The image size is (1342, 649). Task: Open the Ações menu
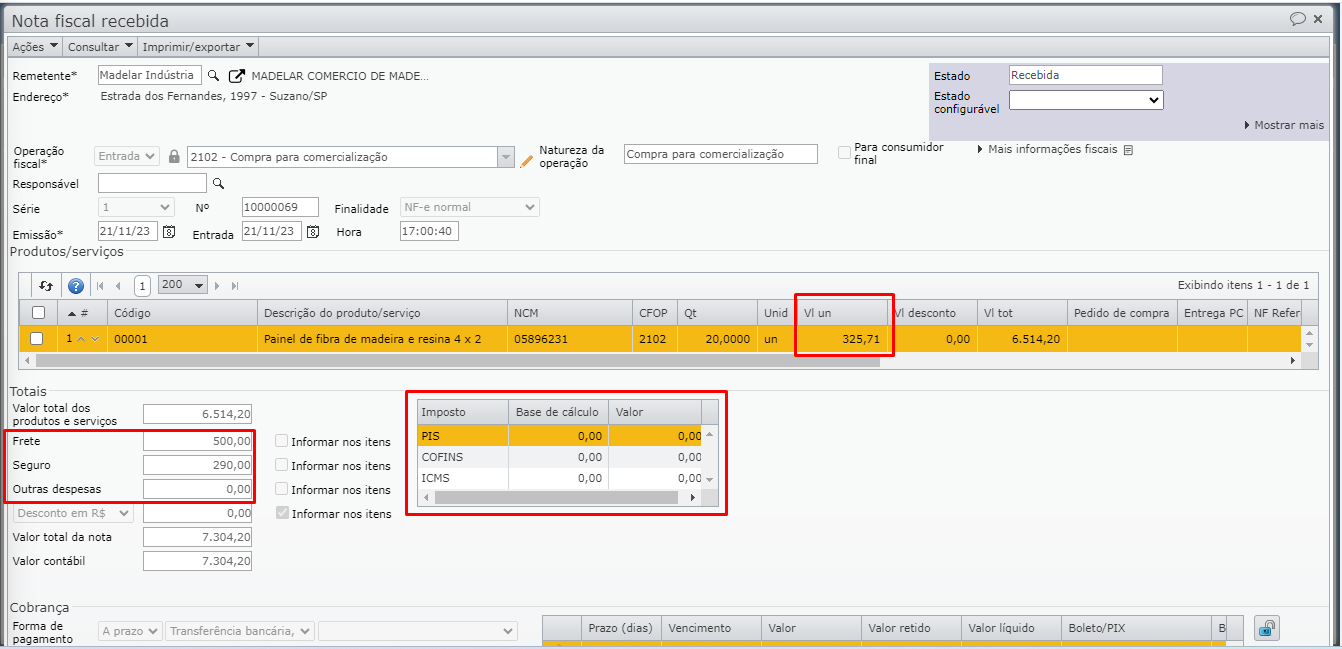(x=35, y=46)
